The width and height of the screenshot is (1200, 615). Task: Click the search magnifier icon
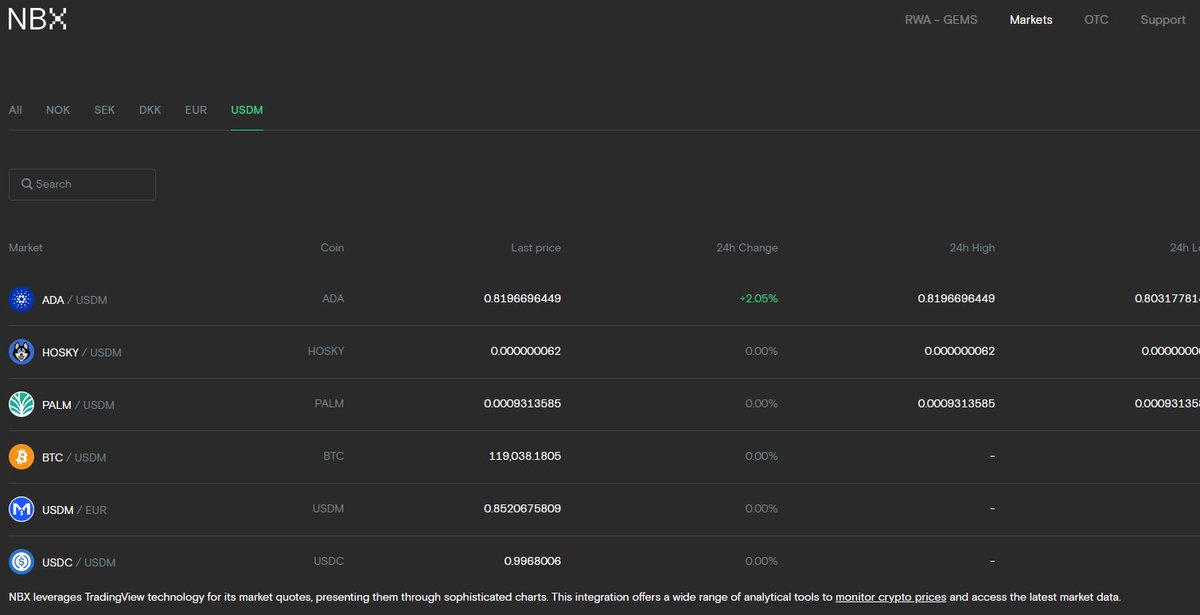point(27,184)
